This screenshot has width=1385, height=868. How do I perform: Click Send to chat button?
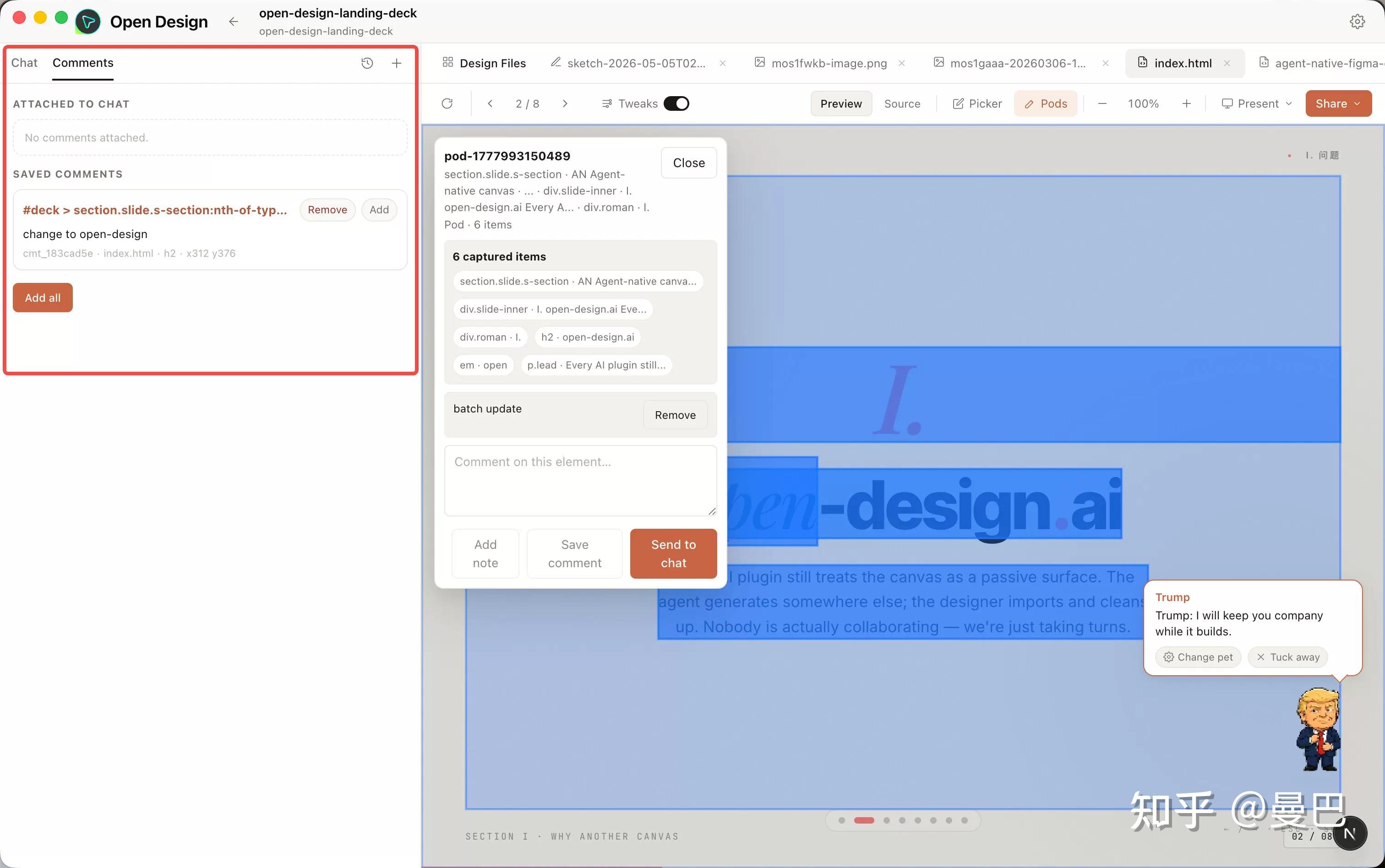673,553
